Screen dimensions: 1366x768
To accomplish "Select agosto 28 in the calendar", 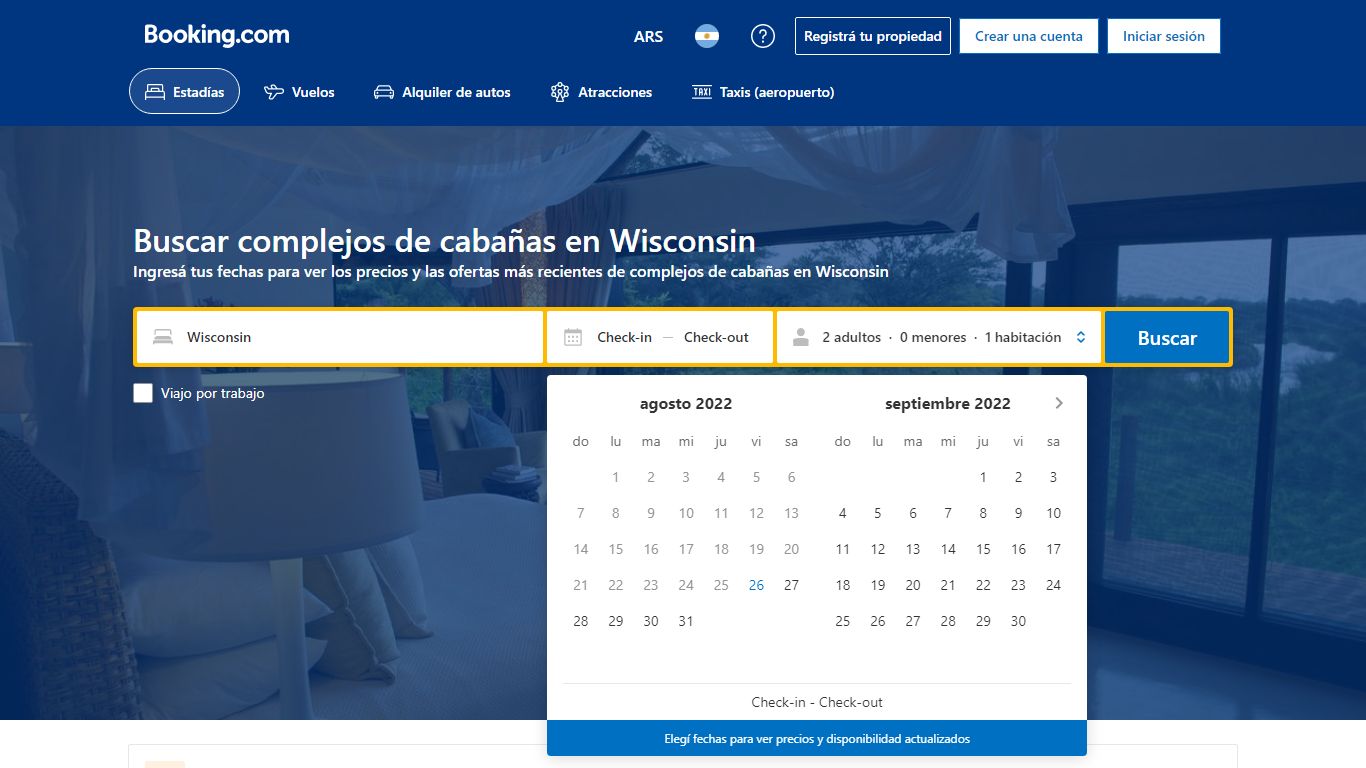I will coord(581,621).
